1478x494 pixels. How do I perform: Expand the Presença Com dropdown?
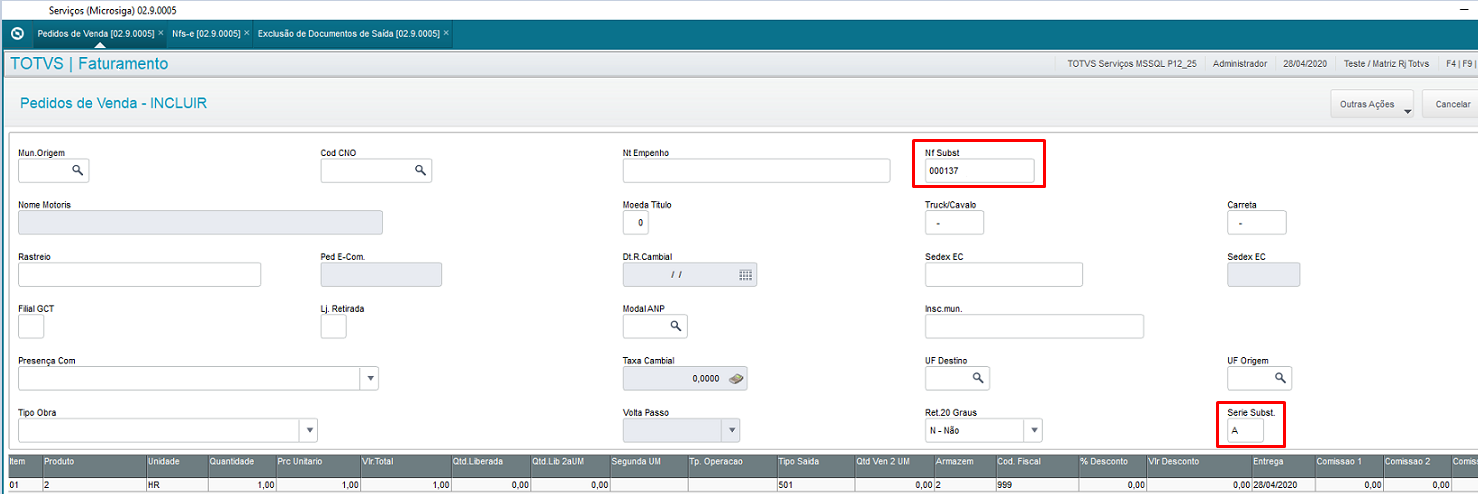click(x=370, y=378)
